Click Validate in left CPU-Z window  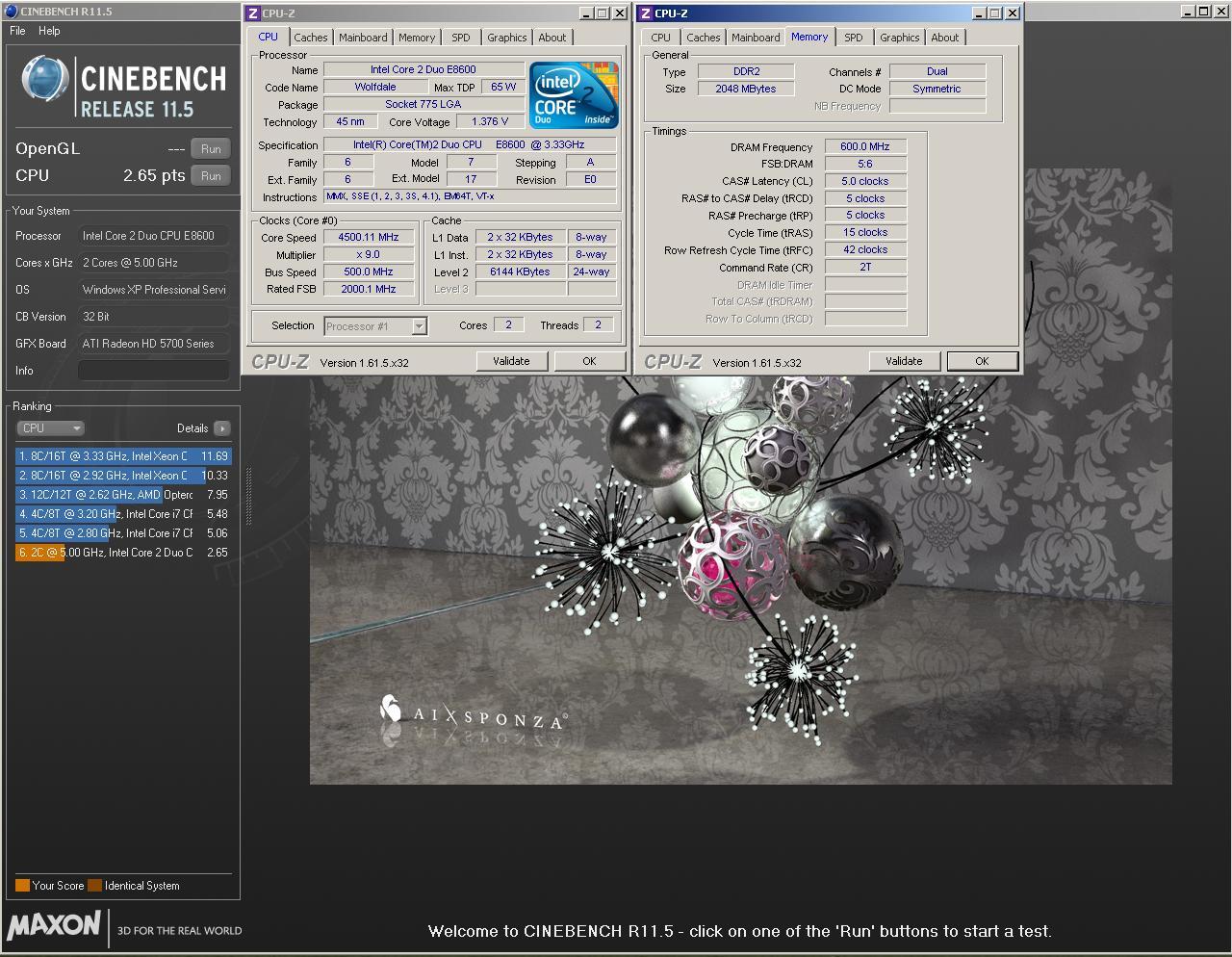(511, 361)
